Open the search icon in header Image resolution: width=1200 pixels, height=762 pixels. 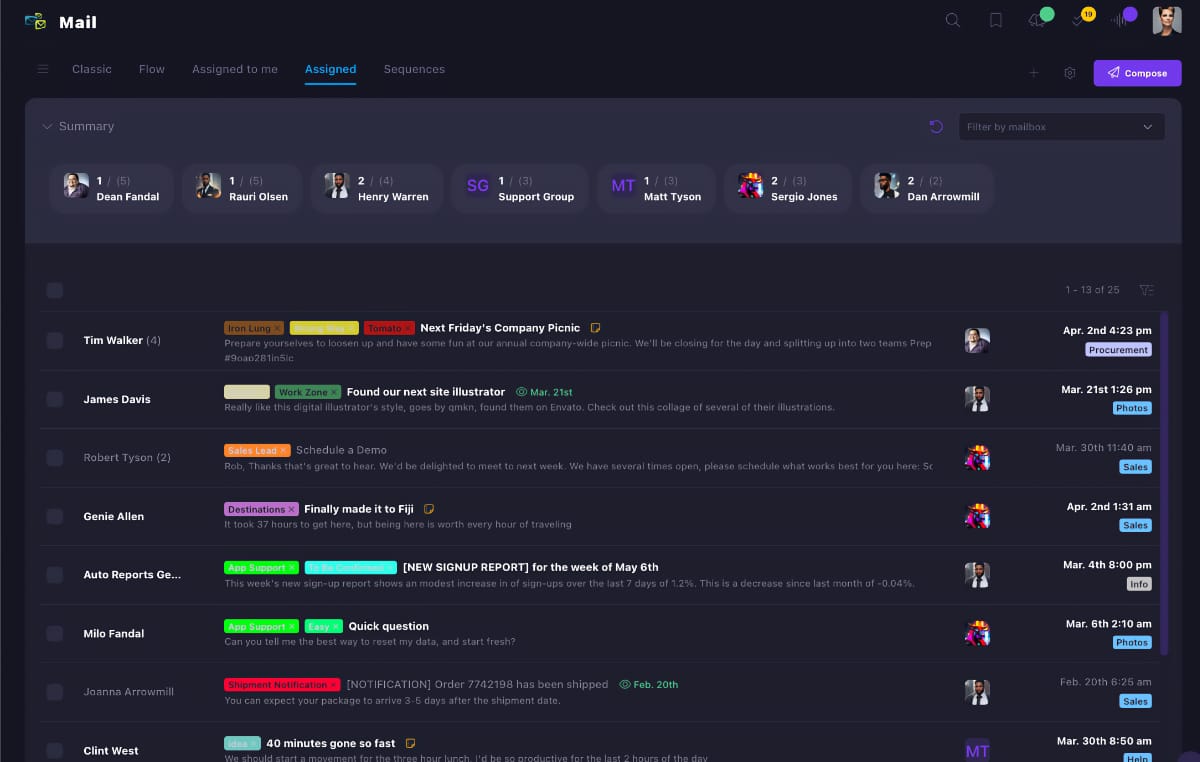point(953,20)
